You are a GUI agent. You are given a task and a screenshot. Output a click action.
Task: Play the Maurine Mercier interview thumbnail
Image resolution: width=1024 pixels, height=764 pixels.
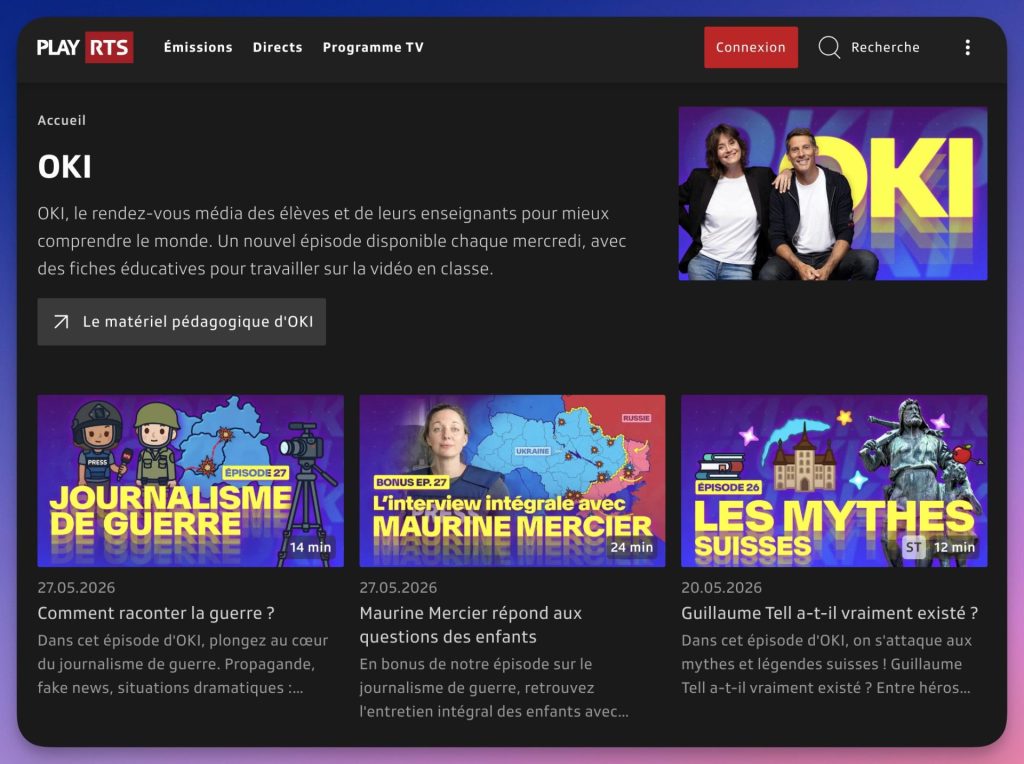pyautogui.click(x=513, y=481)
